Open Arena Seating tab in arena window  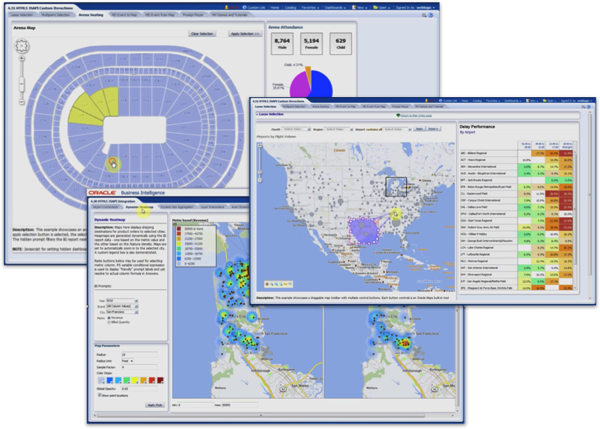click(x=91, y=15)
